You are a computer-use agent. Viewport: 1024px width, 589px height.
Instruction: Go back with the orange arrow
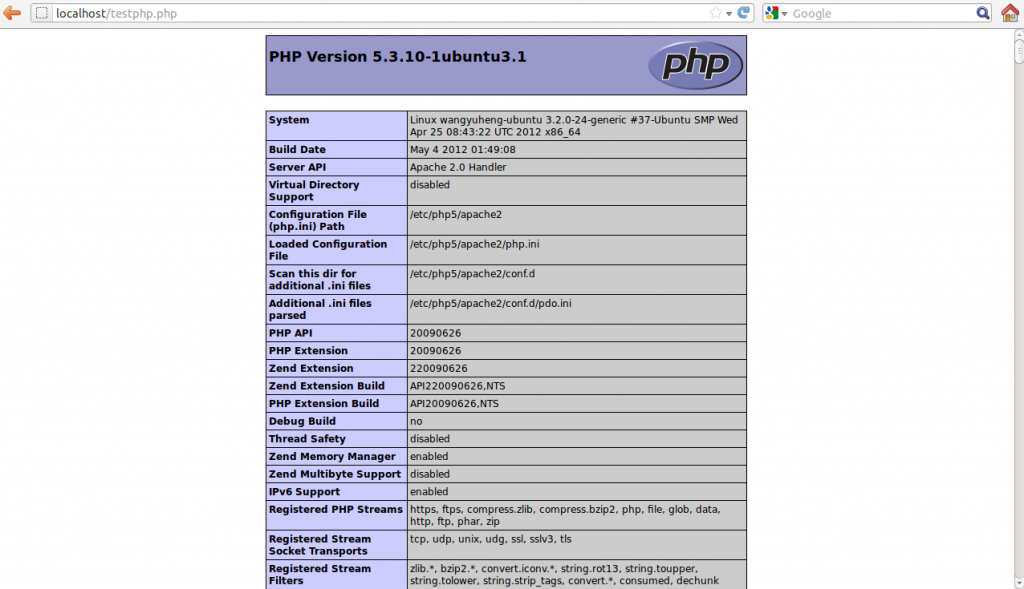[x=12, y=13]
